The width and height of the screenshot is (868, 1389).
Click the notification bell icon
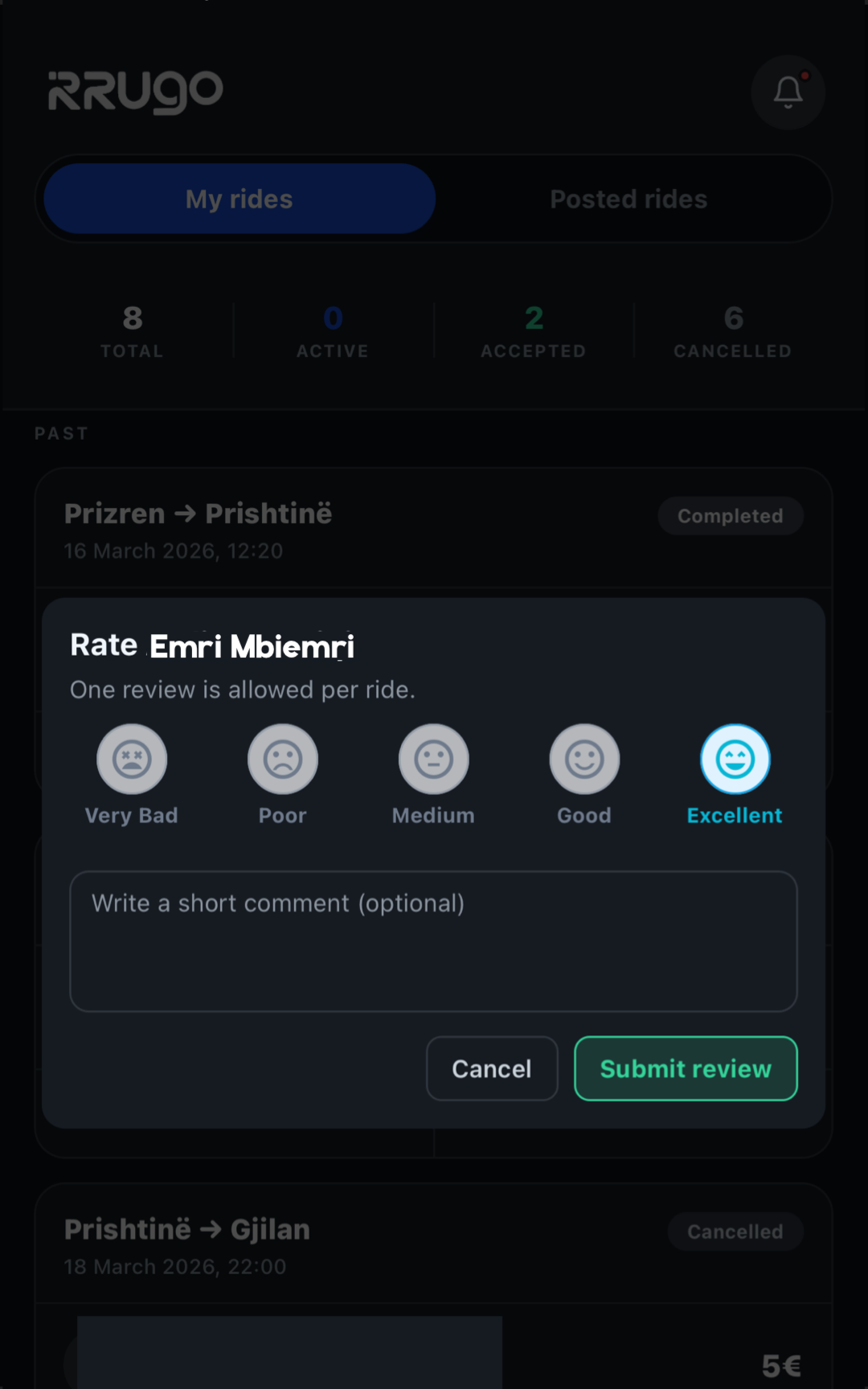[788, 92]
